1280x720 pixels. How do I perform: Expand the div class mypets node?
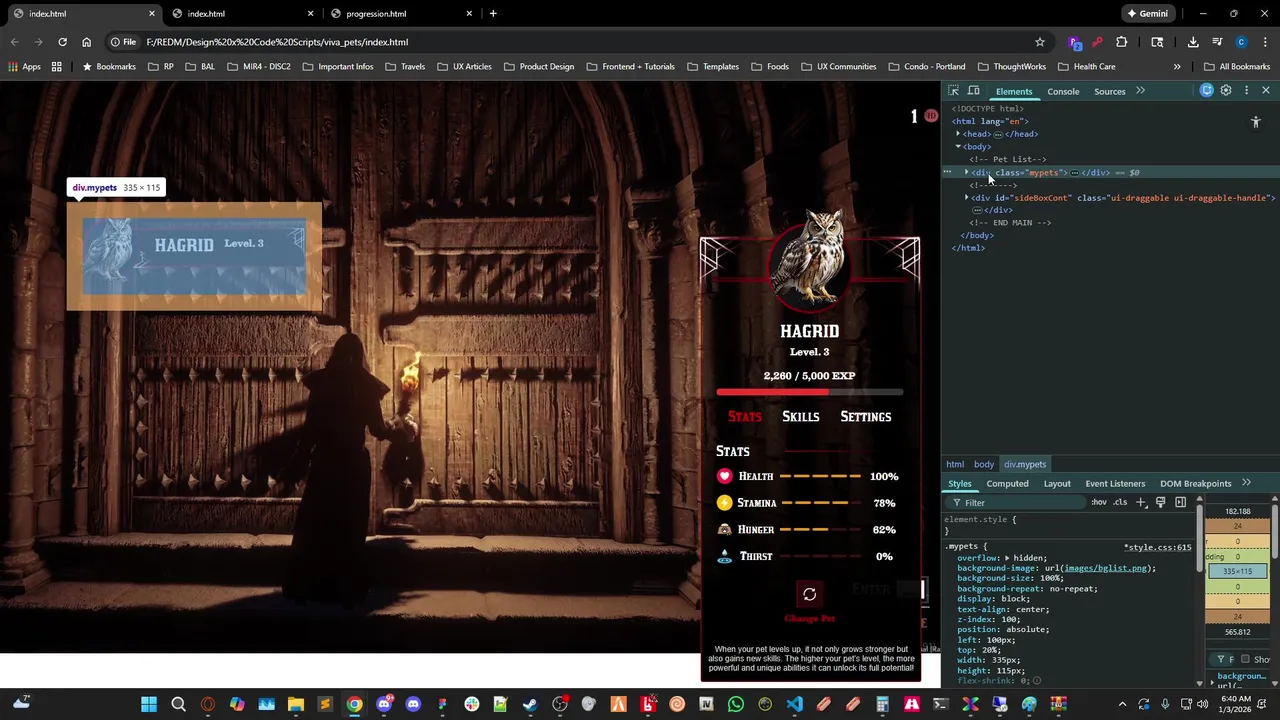(x=967, y=173)
